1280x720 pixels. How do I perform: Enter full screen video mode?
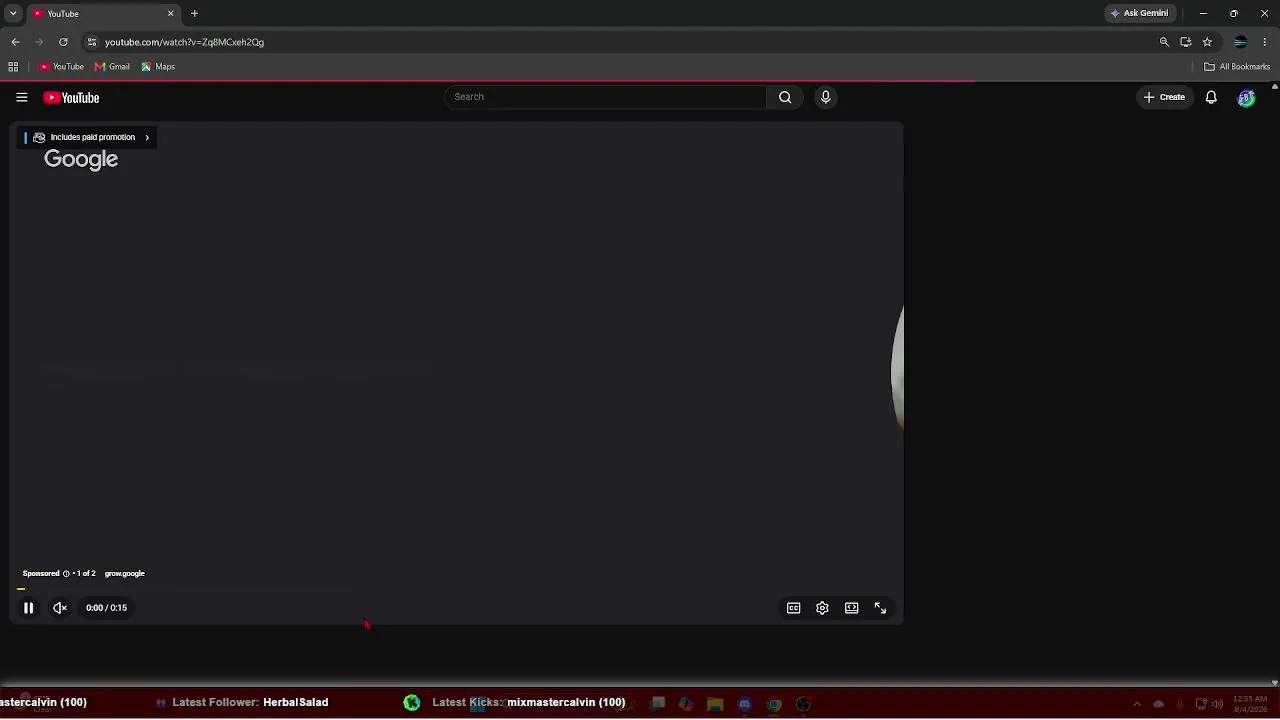tap(880, 608)
